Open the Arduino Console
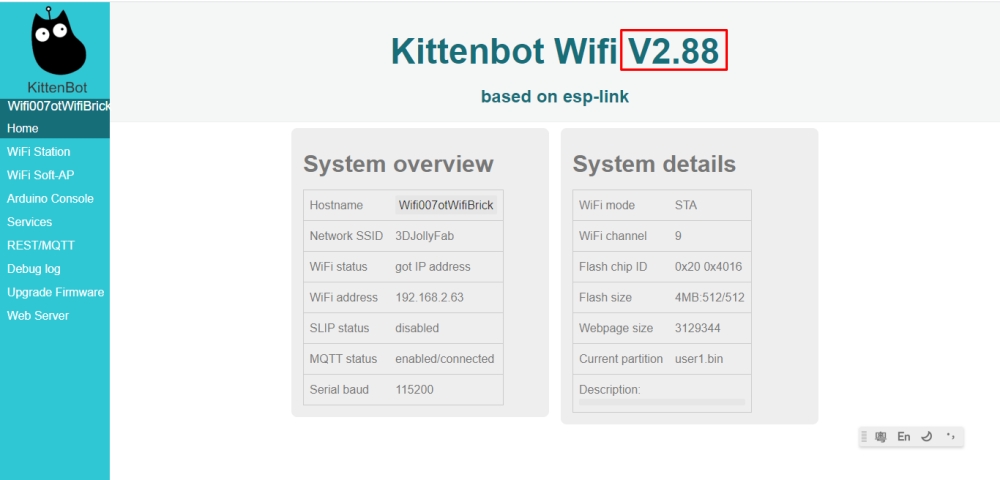This screenshot has height=480, width=1000. [x=50, y=199]
